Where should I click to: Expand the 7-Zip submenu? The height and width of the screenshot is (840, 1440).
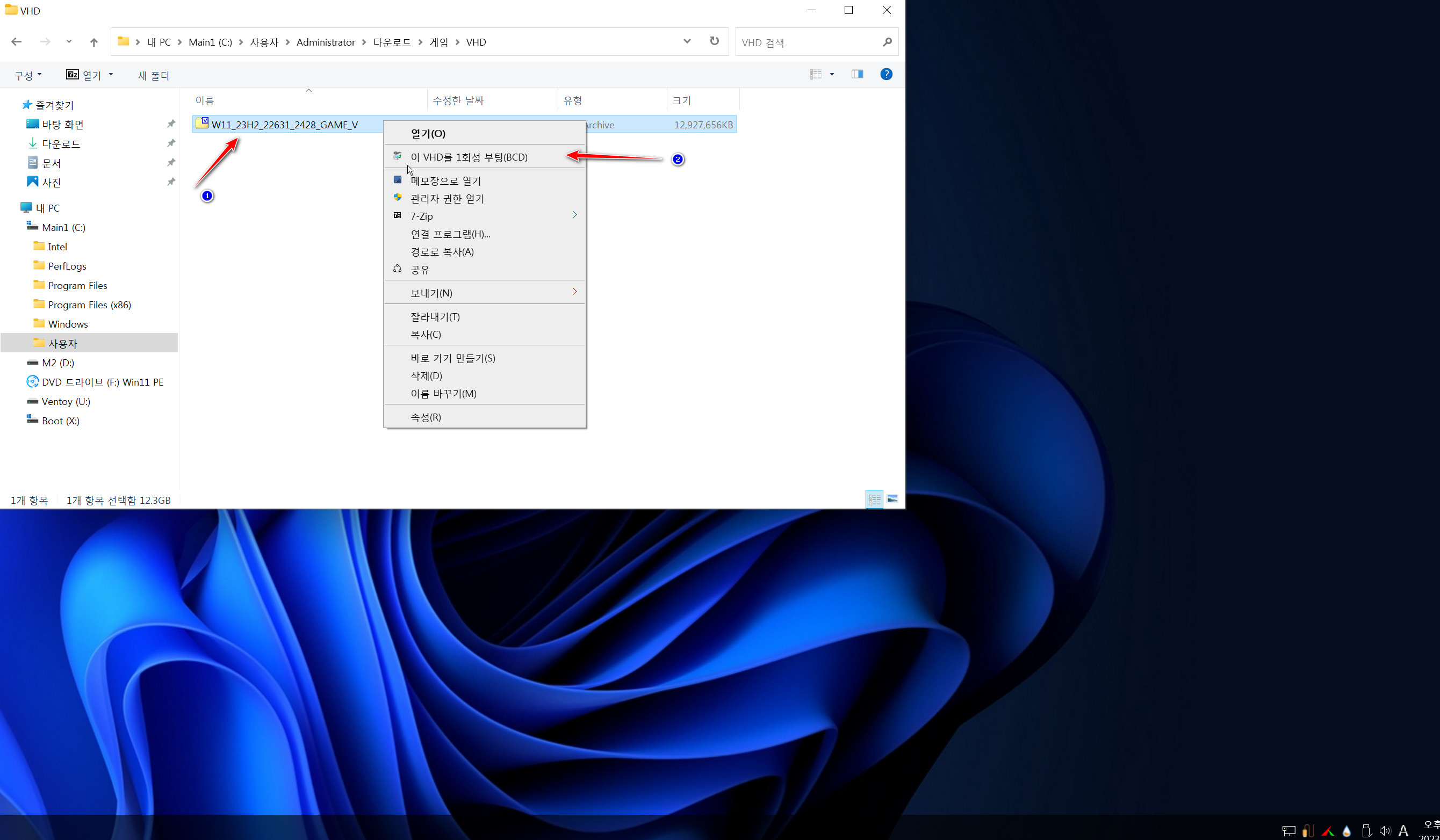pos(485,216)
